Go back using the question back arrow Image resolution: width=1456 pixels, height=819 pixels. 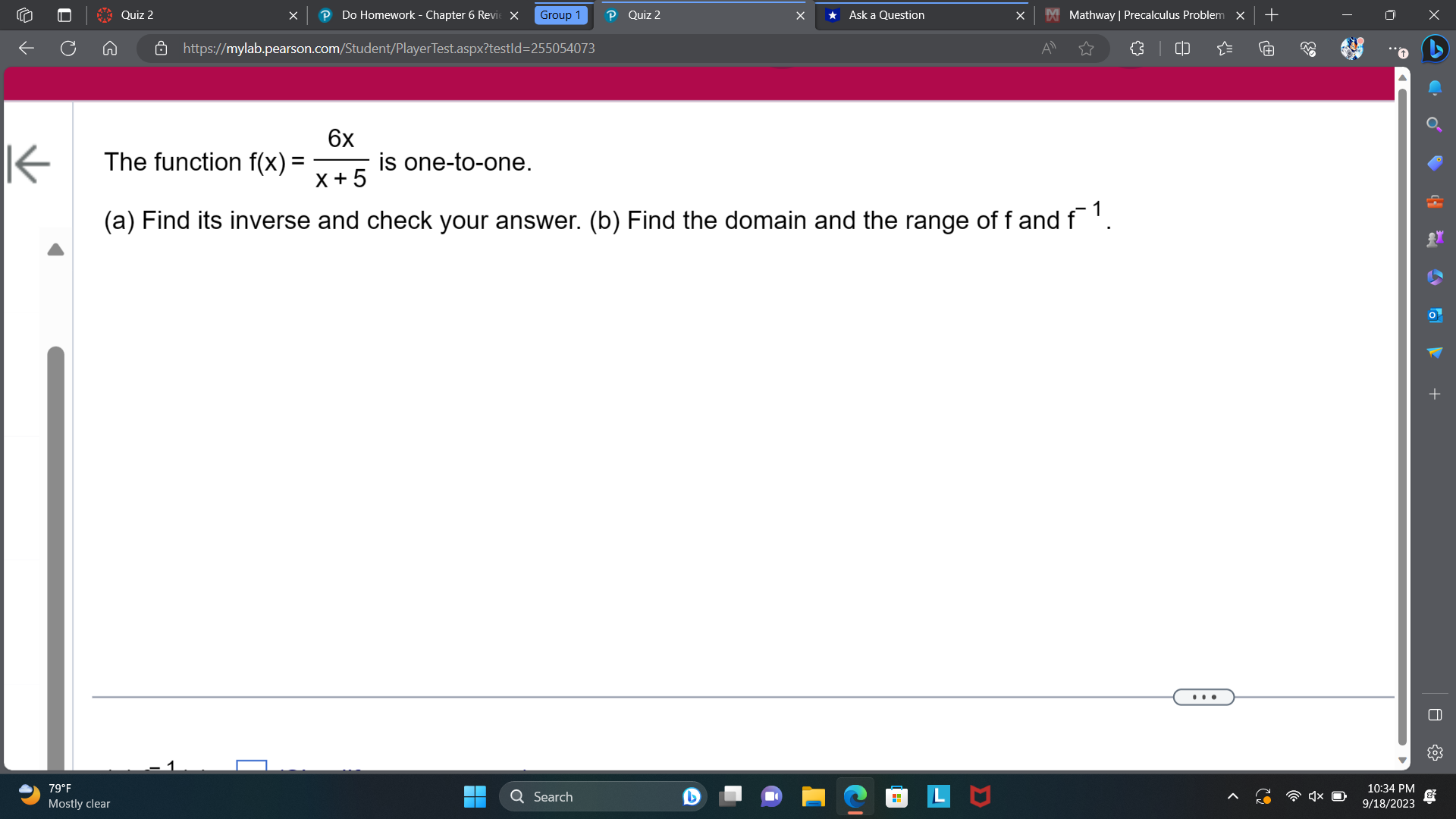(x=27, y=163)
